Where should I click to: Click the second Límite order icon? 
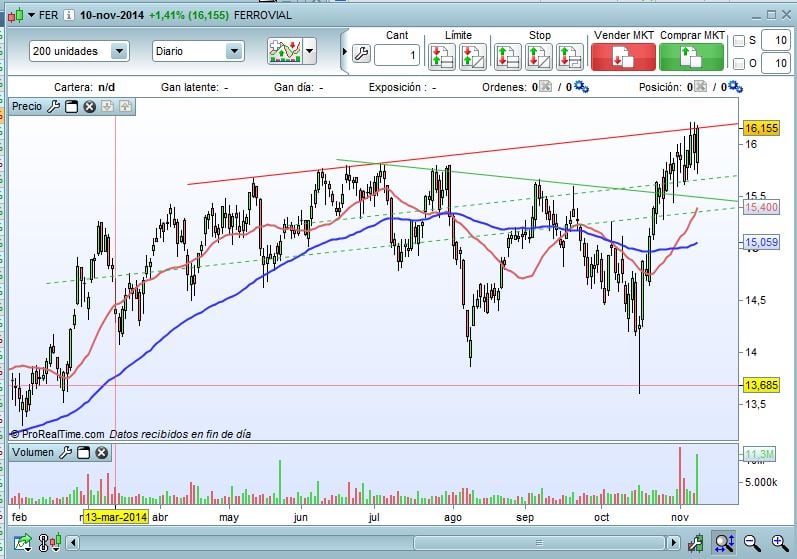pyautogui.click(x=473, y=56)
